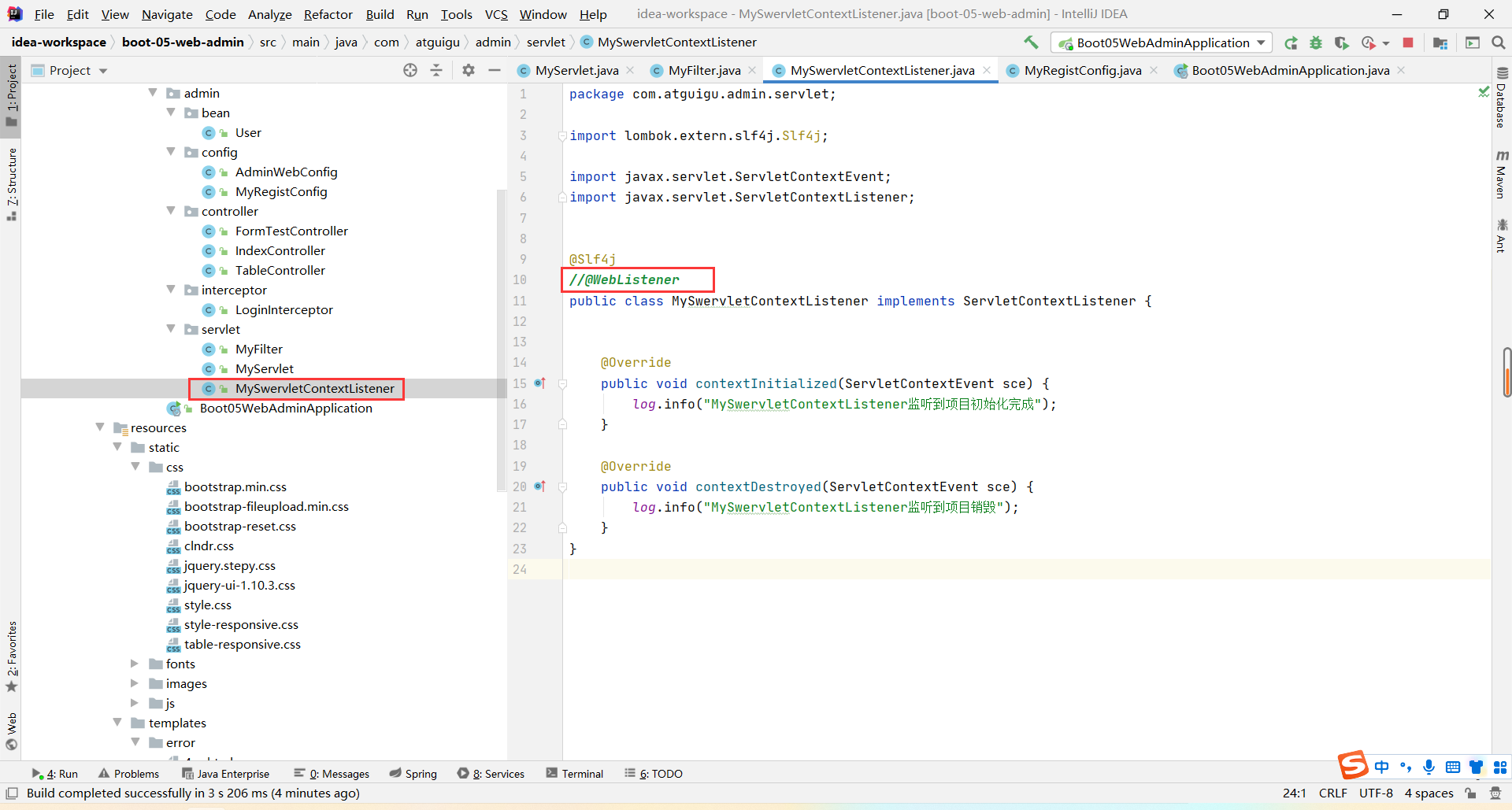Toggle the Structure tool window on left

12,183
